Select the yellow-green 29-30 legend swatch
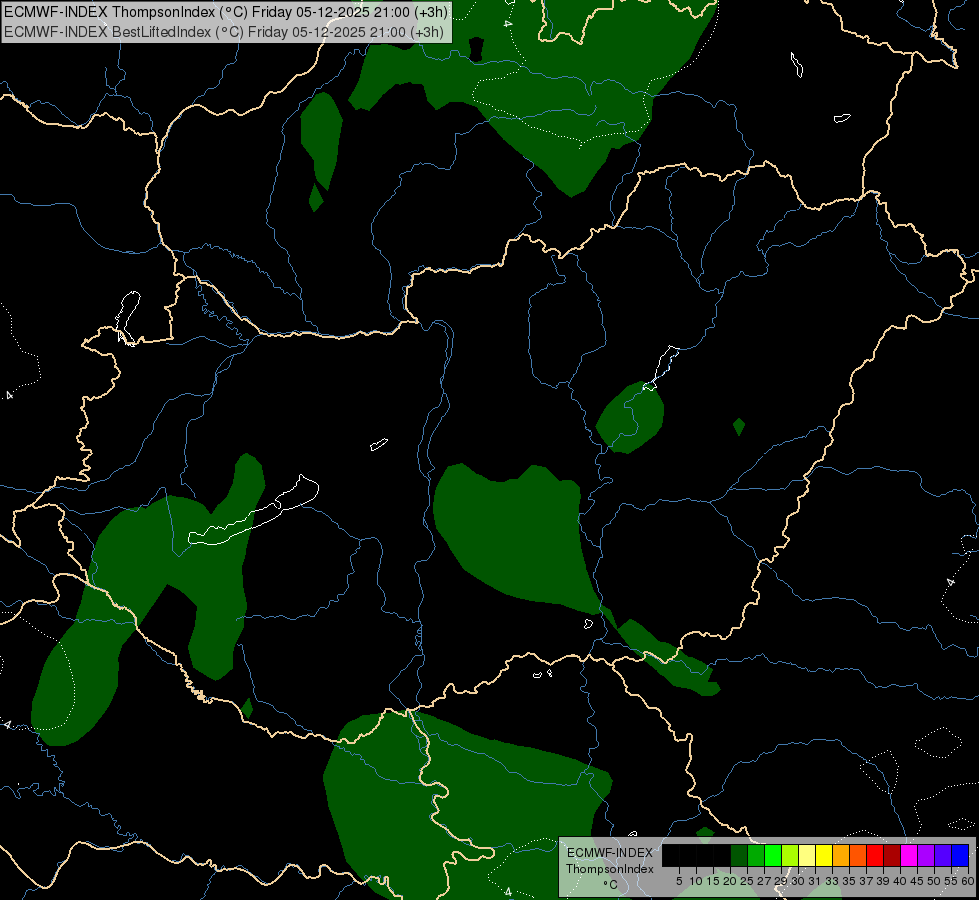This screenshot has width=979, height=900. [x=790, y=856]
